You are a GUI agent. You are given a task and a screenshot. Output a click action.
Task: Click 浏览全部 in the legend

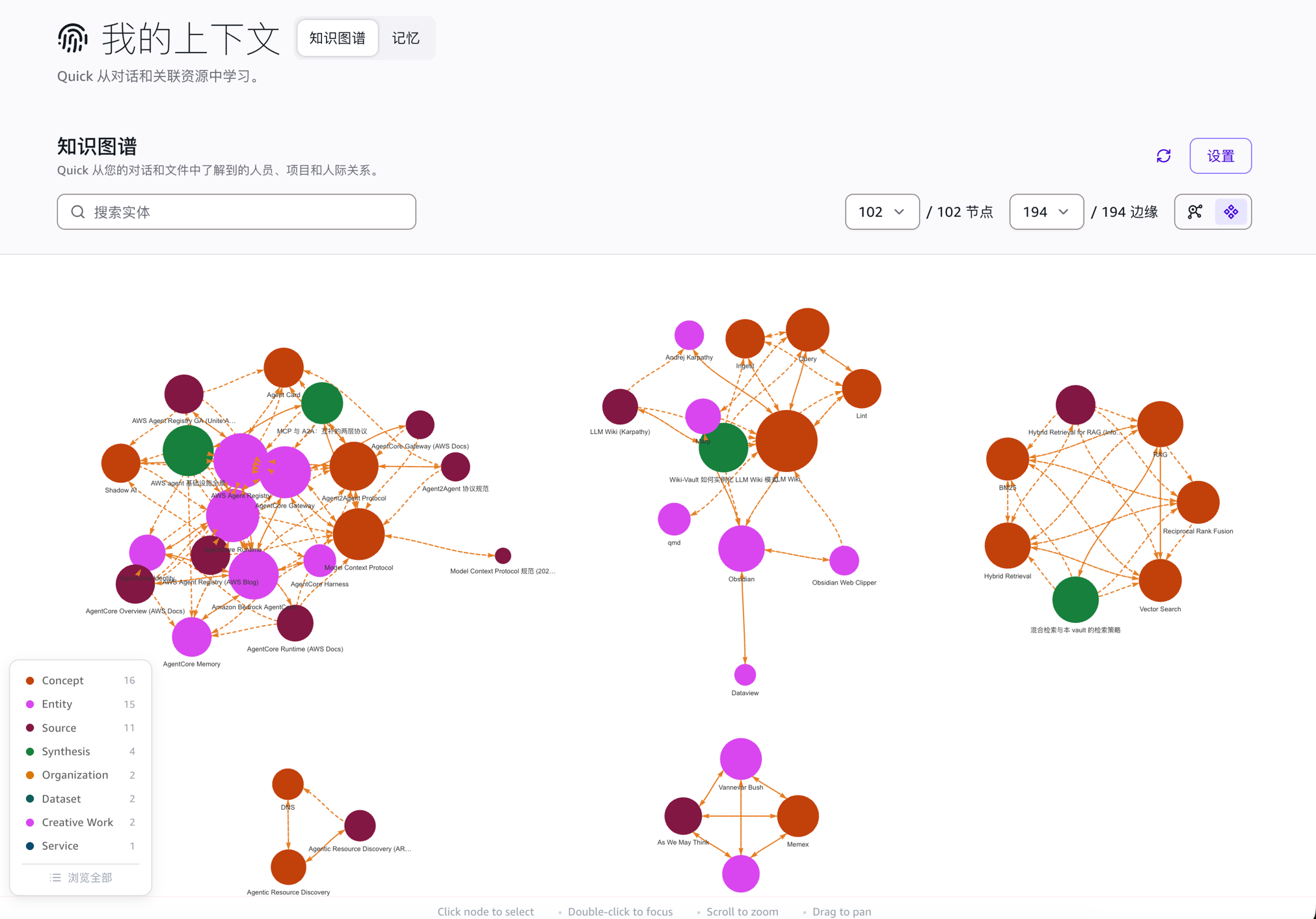(81, 877)
